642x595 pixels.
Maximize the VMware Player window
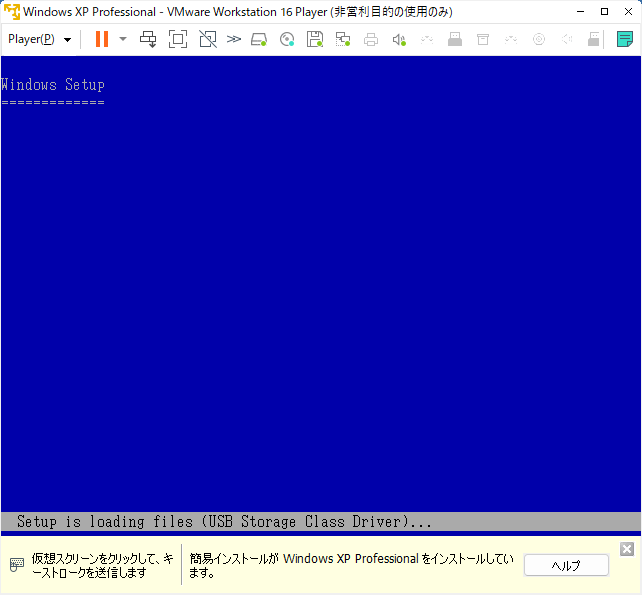[x=604, y=12]
